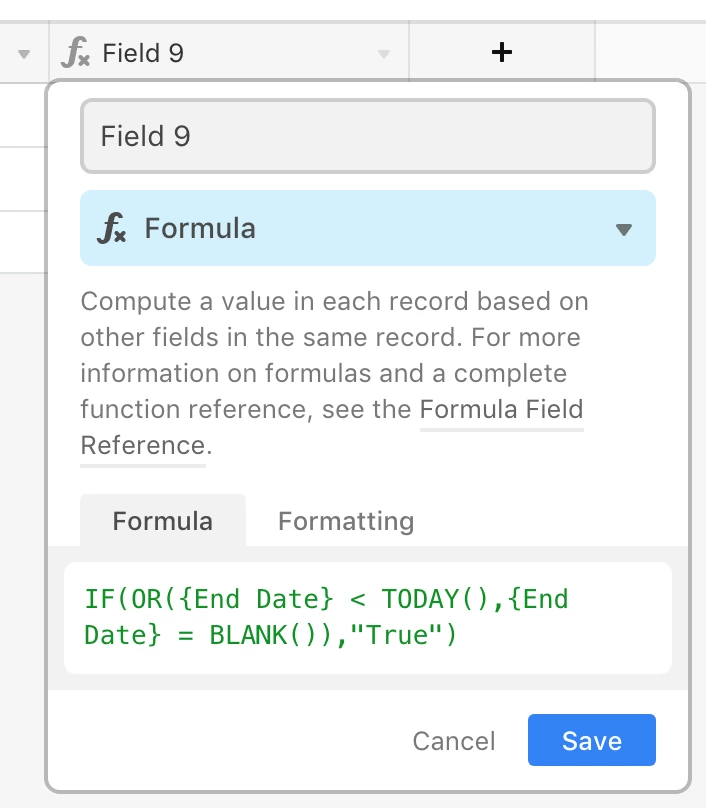
Task: Save the formula field
Action: coord(592,740)
